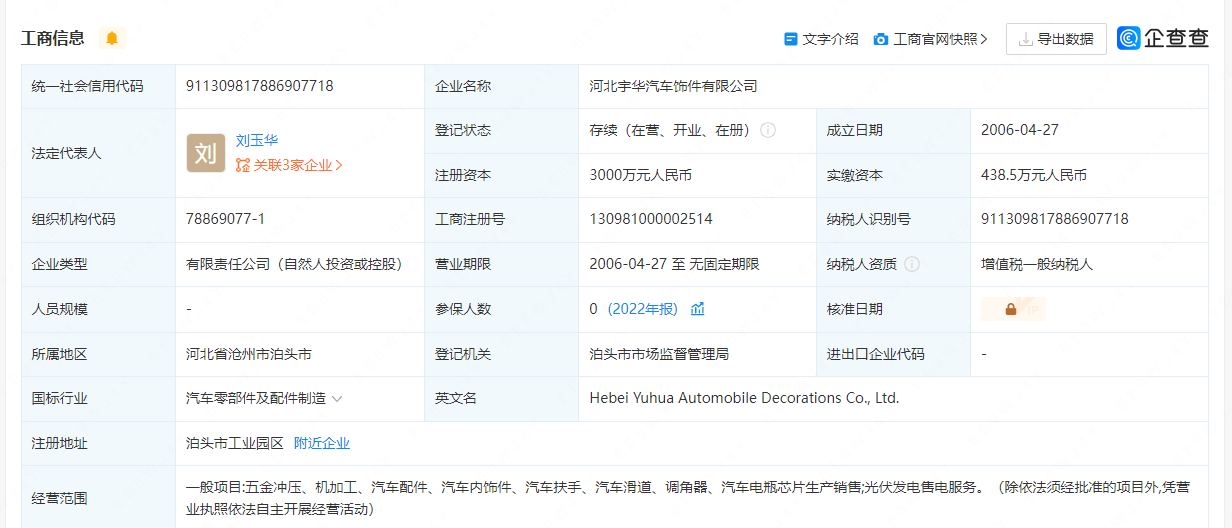Click the orange bell notification icon
The image size is (1232, 528).
112,38
